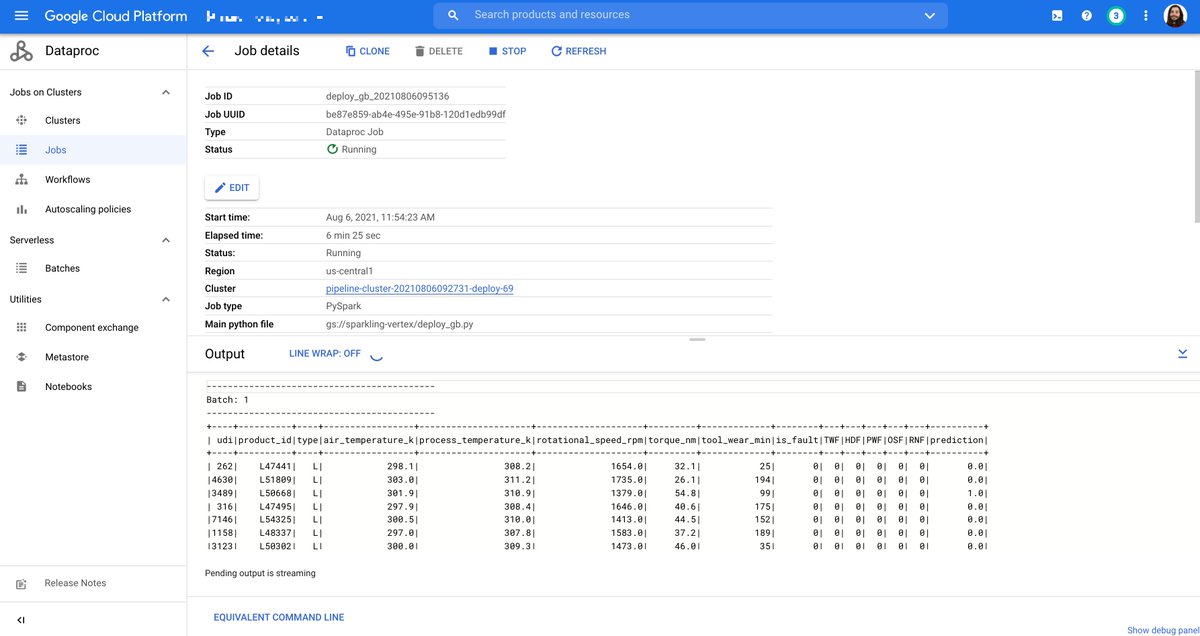The height and width of the screenshot is (636, 1200).
Task: Click the page vertical scrollbar
Action: coord(1196,148)
